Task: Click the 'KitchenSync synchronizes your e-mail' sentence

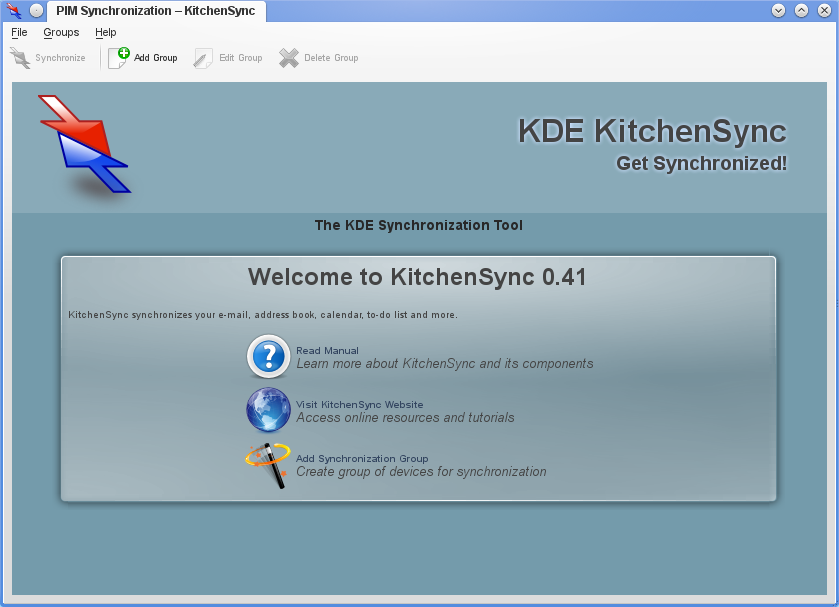Action: 263,315
